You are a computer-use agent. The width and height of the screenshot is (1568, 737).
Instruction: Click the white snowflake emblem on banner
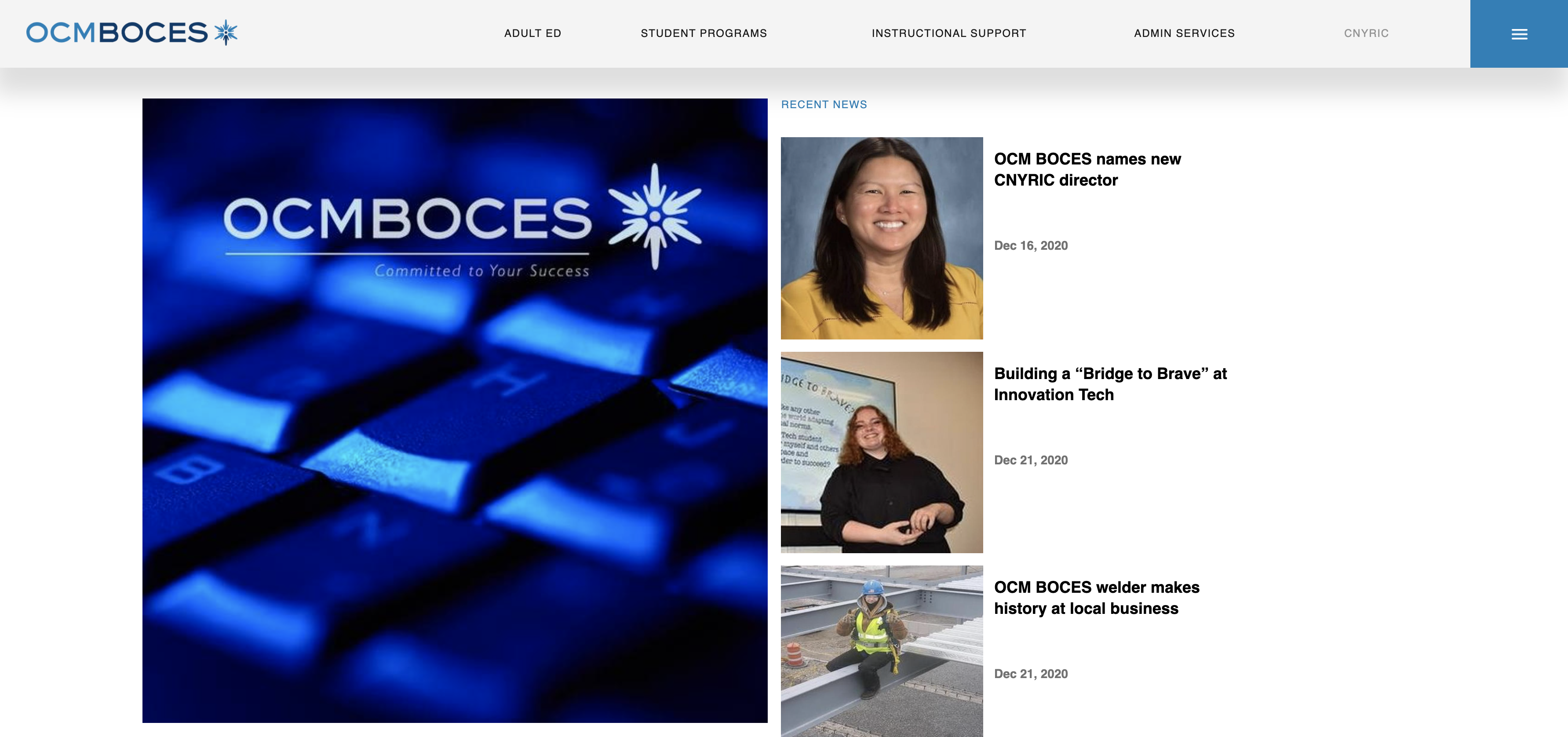tap(655, 216)
